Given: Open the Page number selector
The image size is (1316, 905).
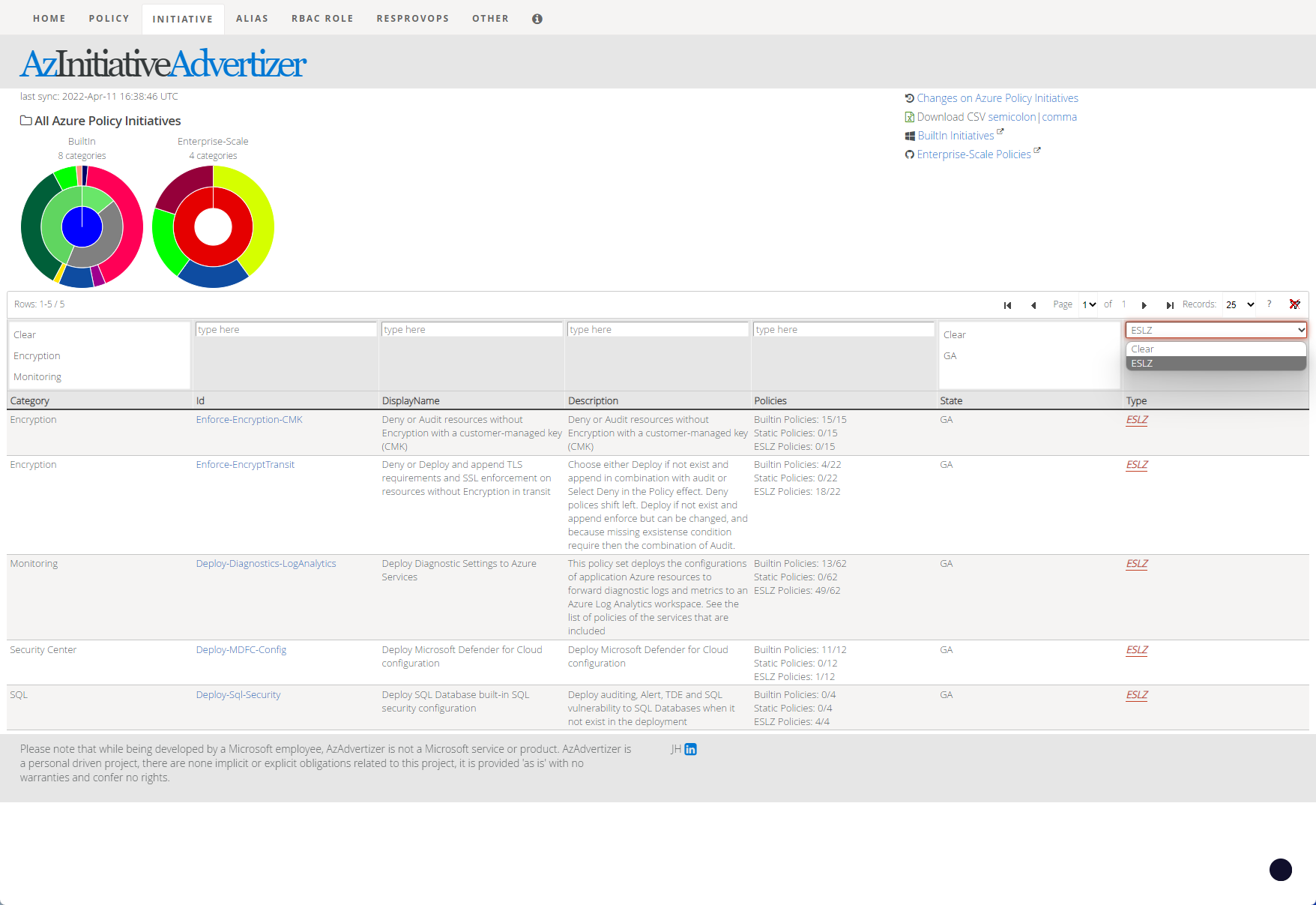Looking at the screenshot, I should (x=1088, y=304).
